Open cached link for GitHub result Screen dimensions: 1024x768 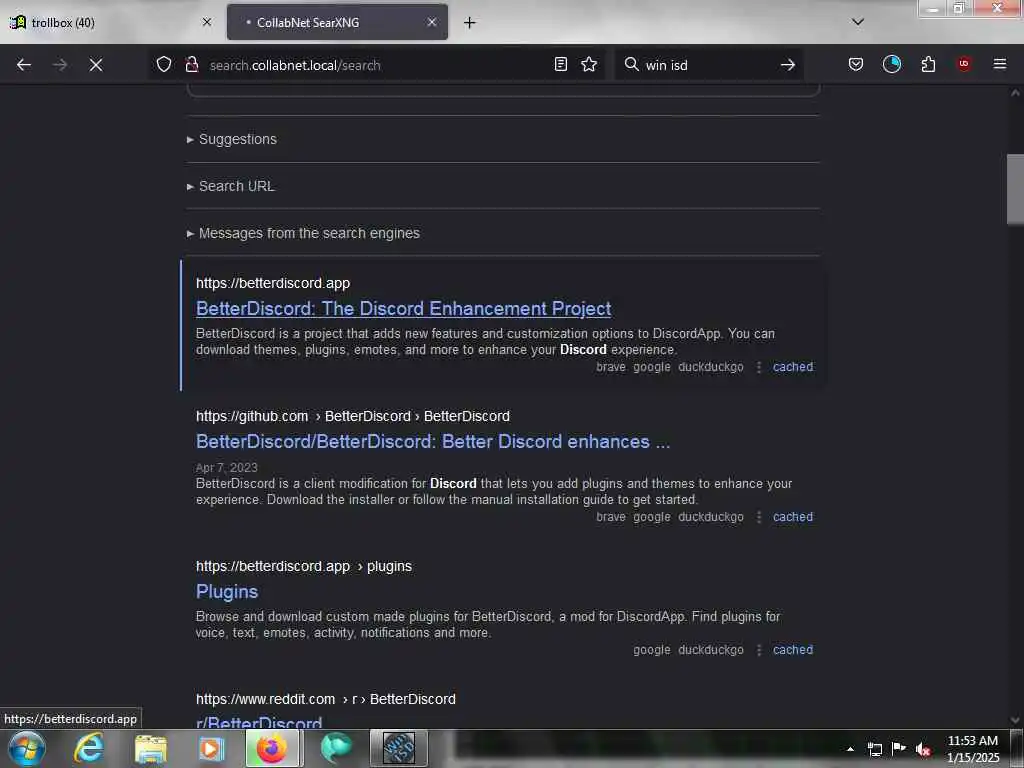[793, 517]
